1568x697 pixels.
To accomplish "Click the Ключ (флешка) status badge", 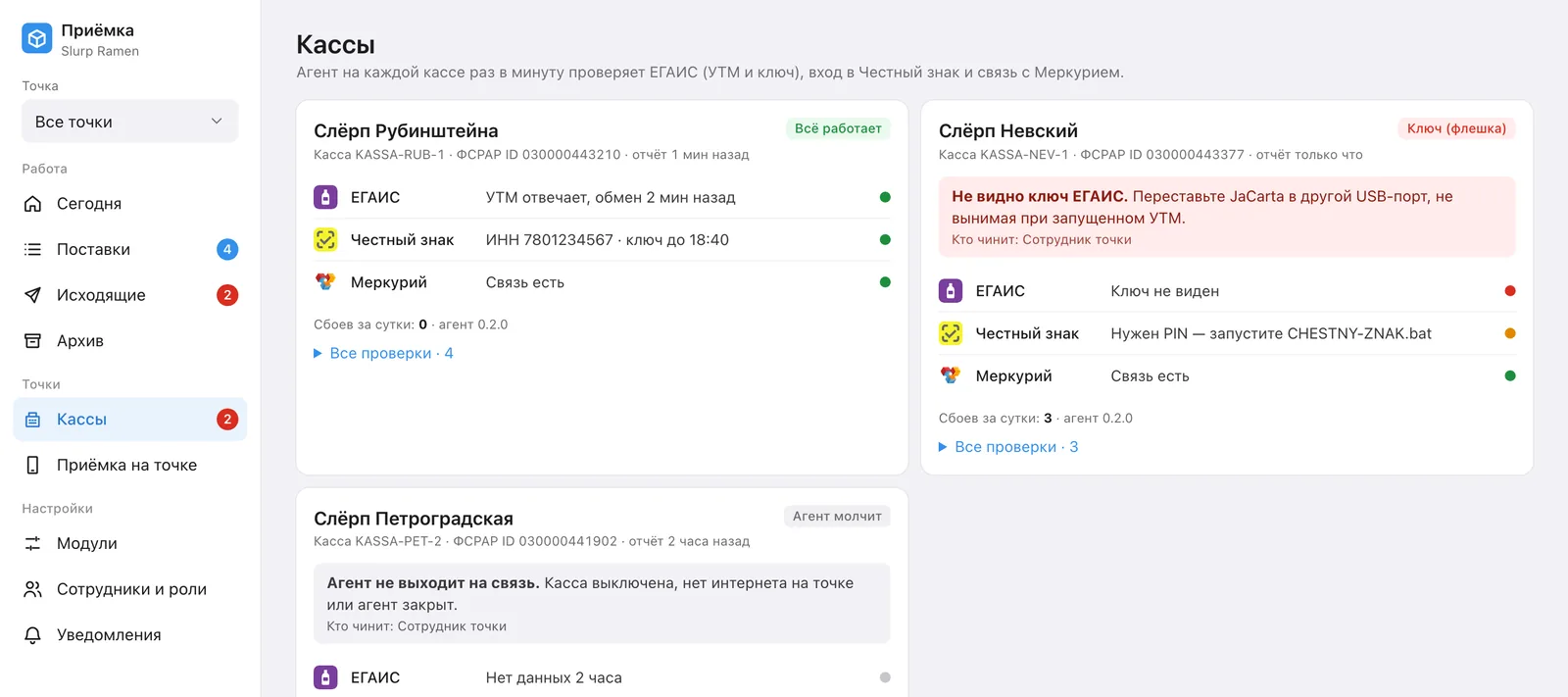I will [1456, 128].
